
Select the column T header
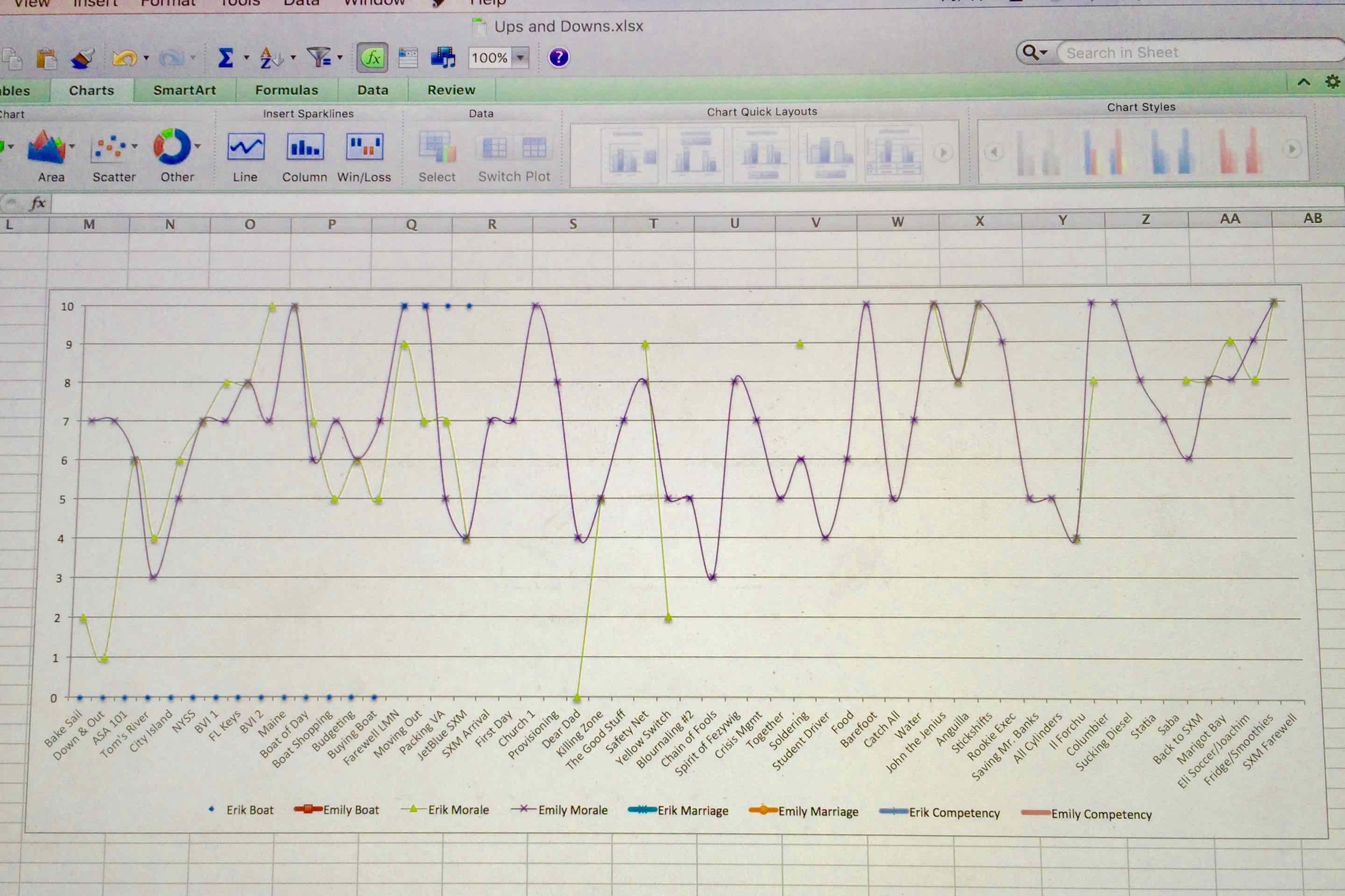point(653,224)
